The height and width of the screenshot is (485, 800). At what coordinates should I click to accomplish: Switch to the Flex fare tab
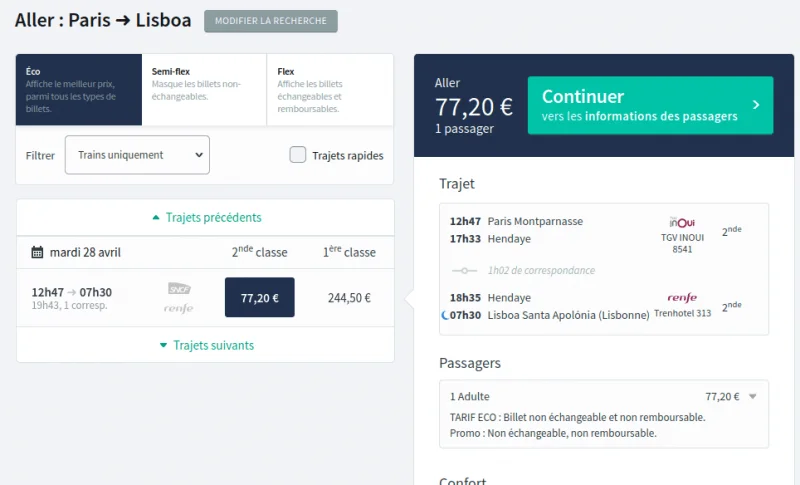tap(330, 90)
